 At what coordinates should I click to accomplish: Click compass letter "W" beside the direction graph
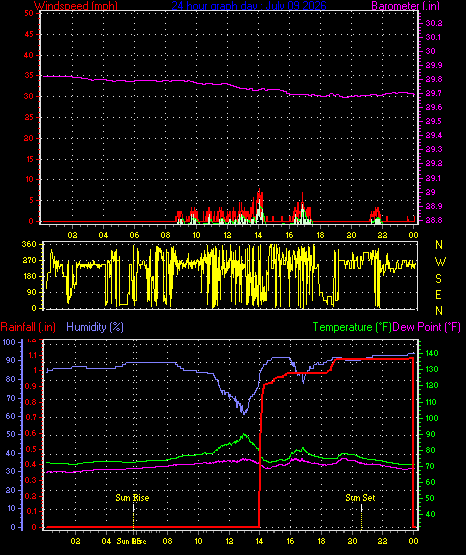(440, 262)
